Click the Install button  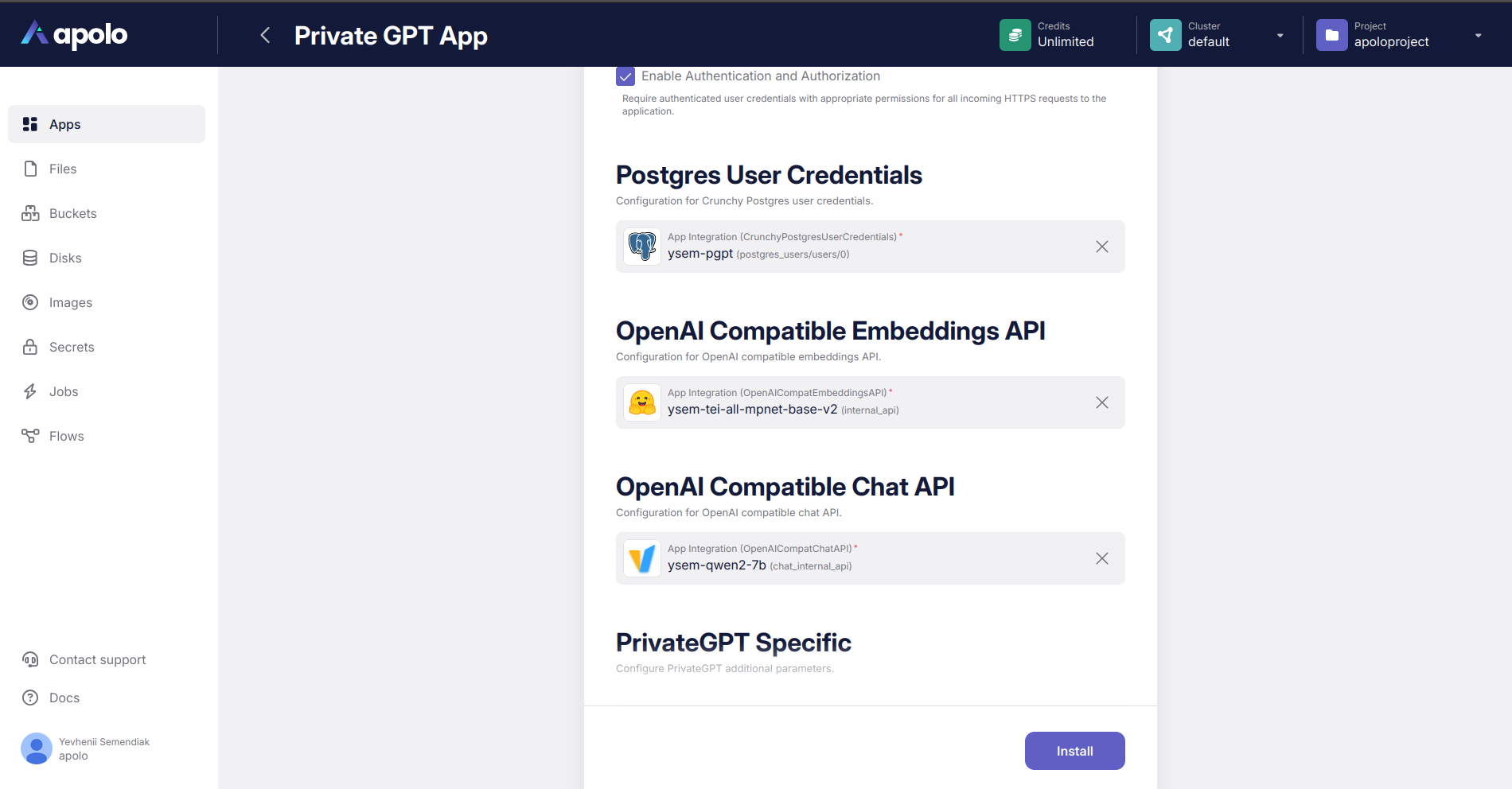click(x=1074, y=751)
